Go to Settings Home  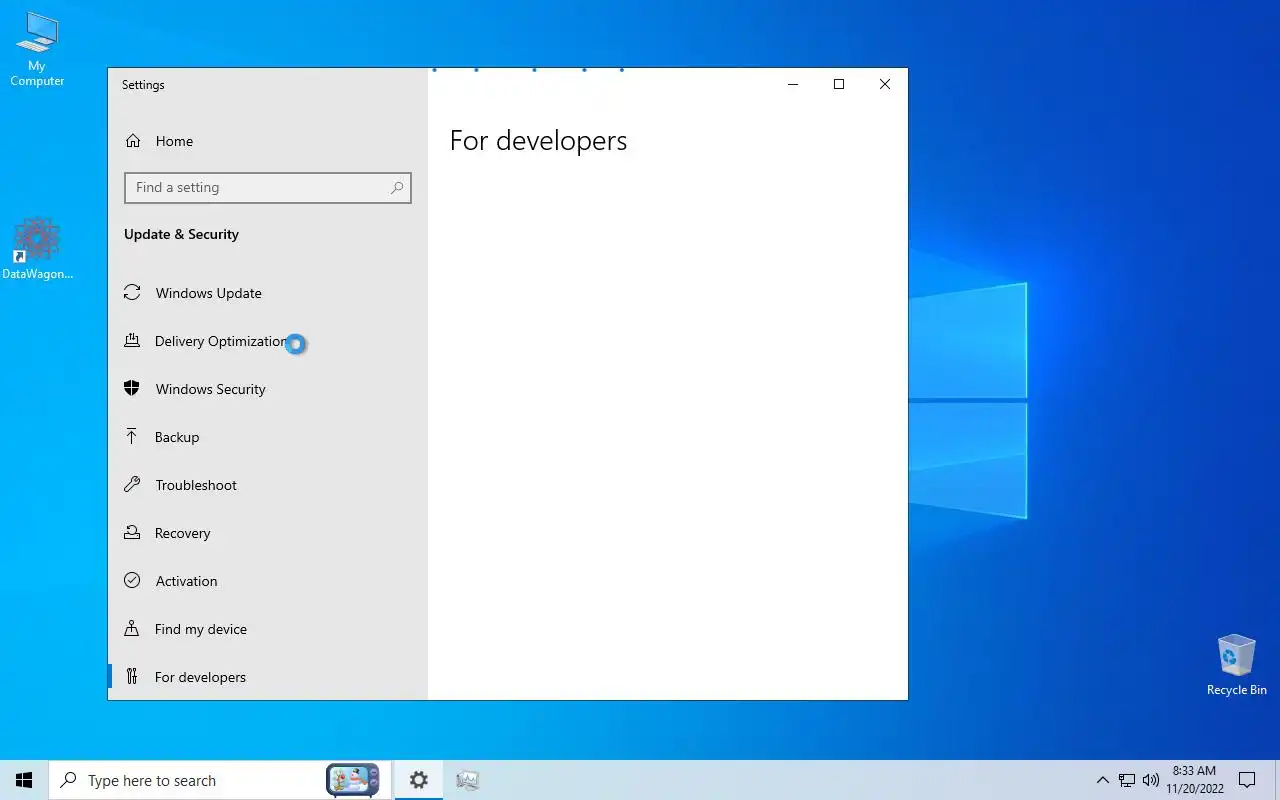268,141
